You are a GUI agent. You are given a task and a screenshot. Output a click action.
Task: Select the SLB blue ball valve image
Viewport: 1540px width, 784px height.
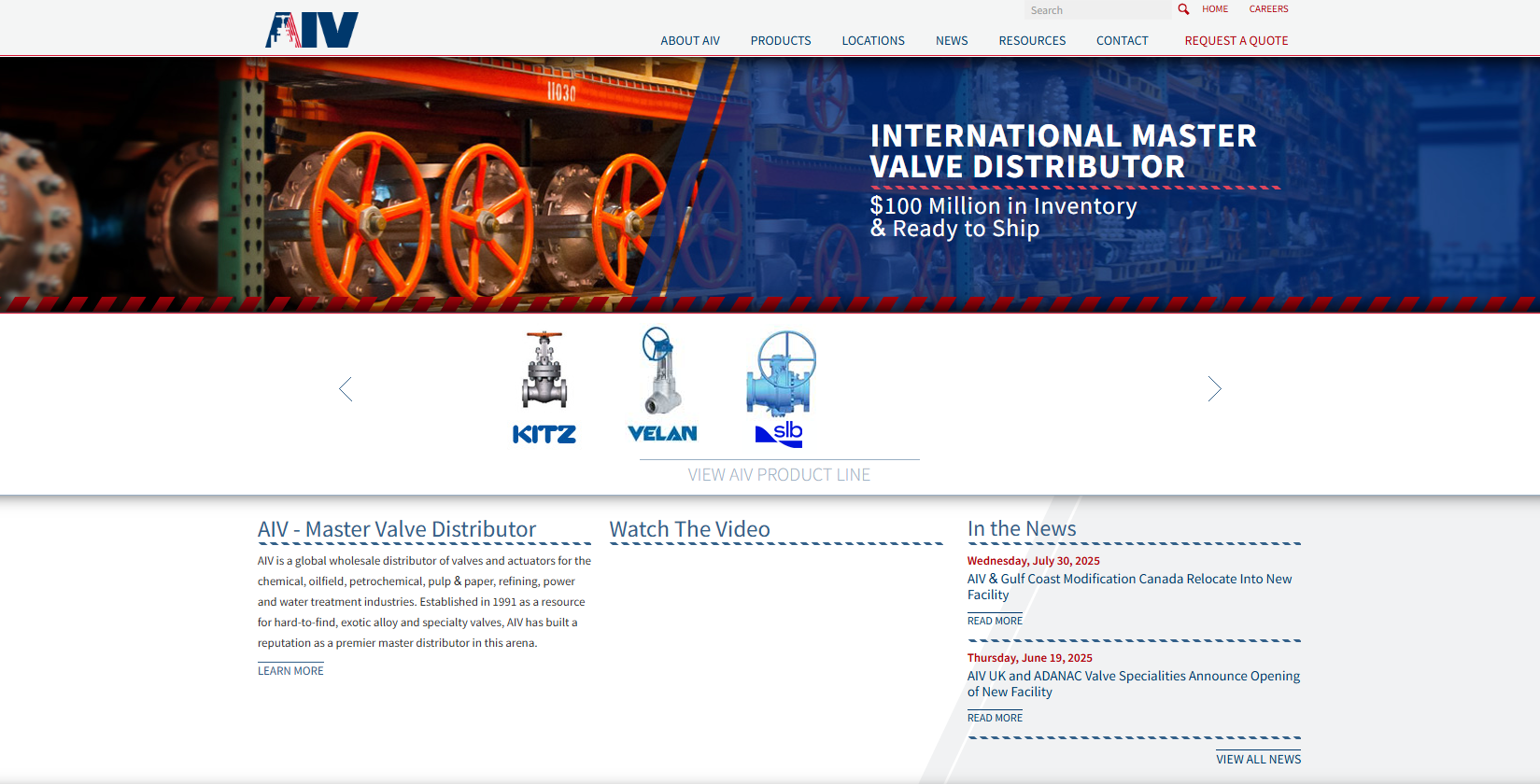point(781,373)
